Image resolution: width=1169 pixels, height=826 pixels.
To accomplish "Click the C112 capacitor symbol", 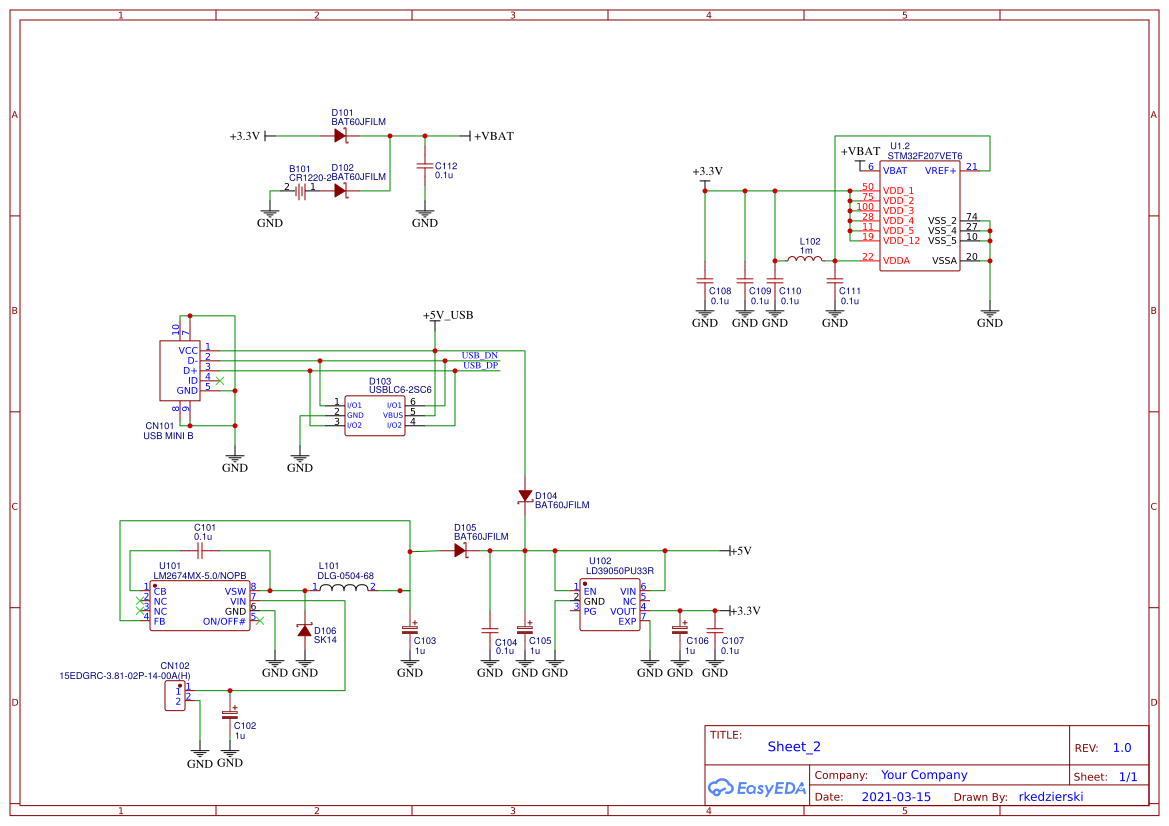I will pyautogui.click(x=425, y=165).
